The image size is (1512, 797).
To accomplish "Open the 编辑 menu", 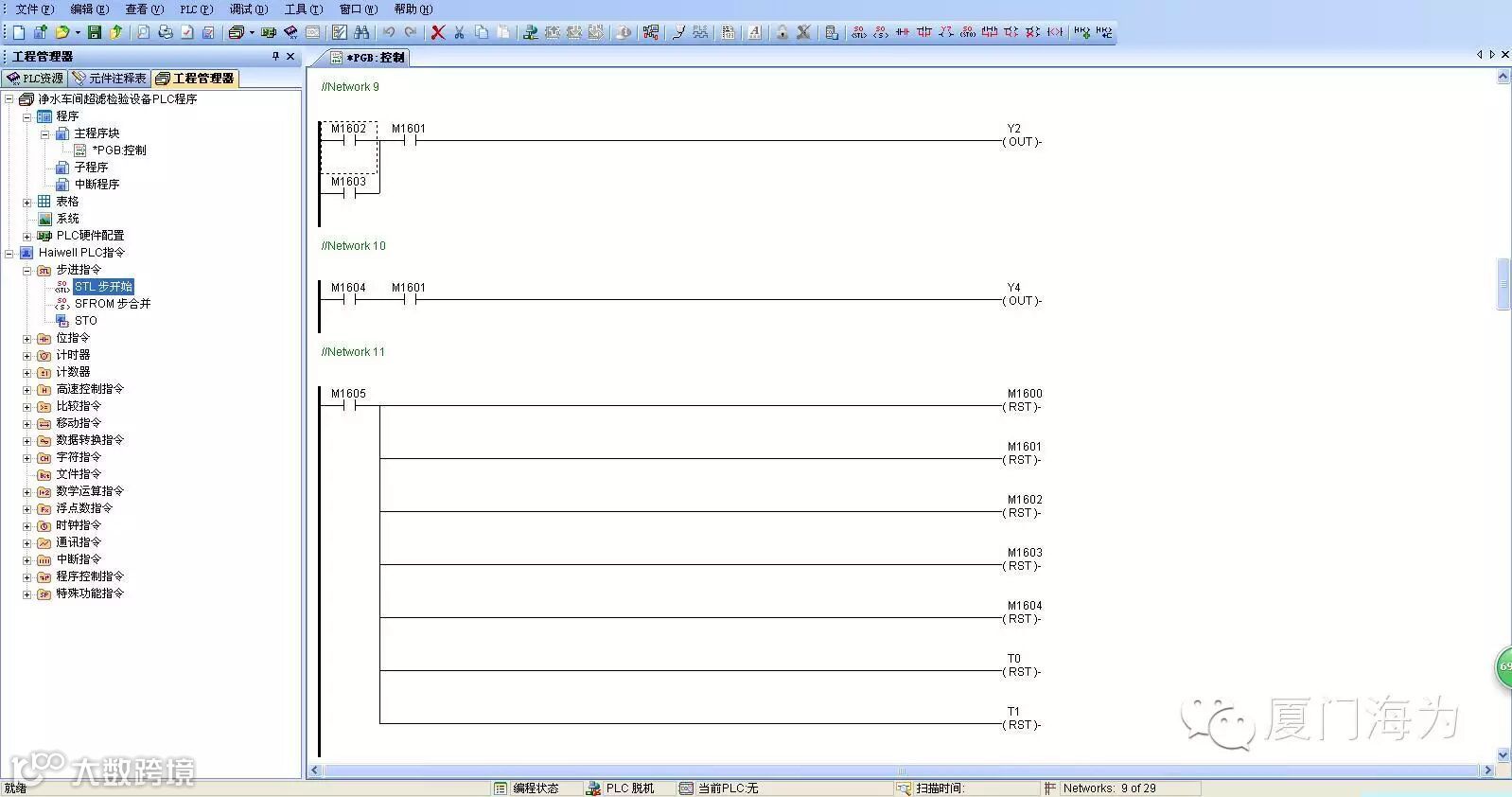I will tap(90, 9).
